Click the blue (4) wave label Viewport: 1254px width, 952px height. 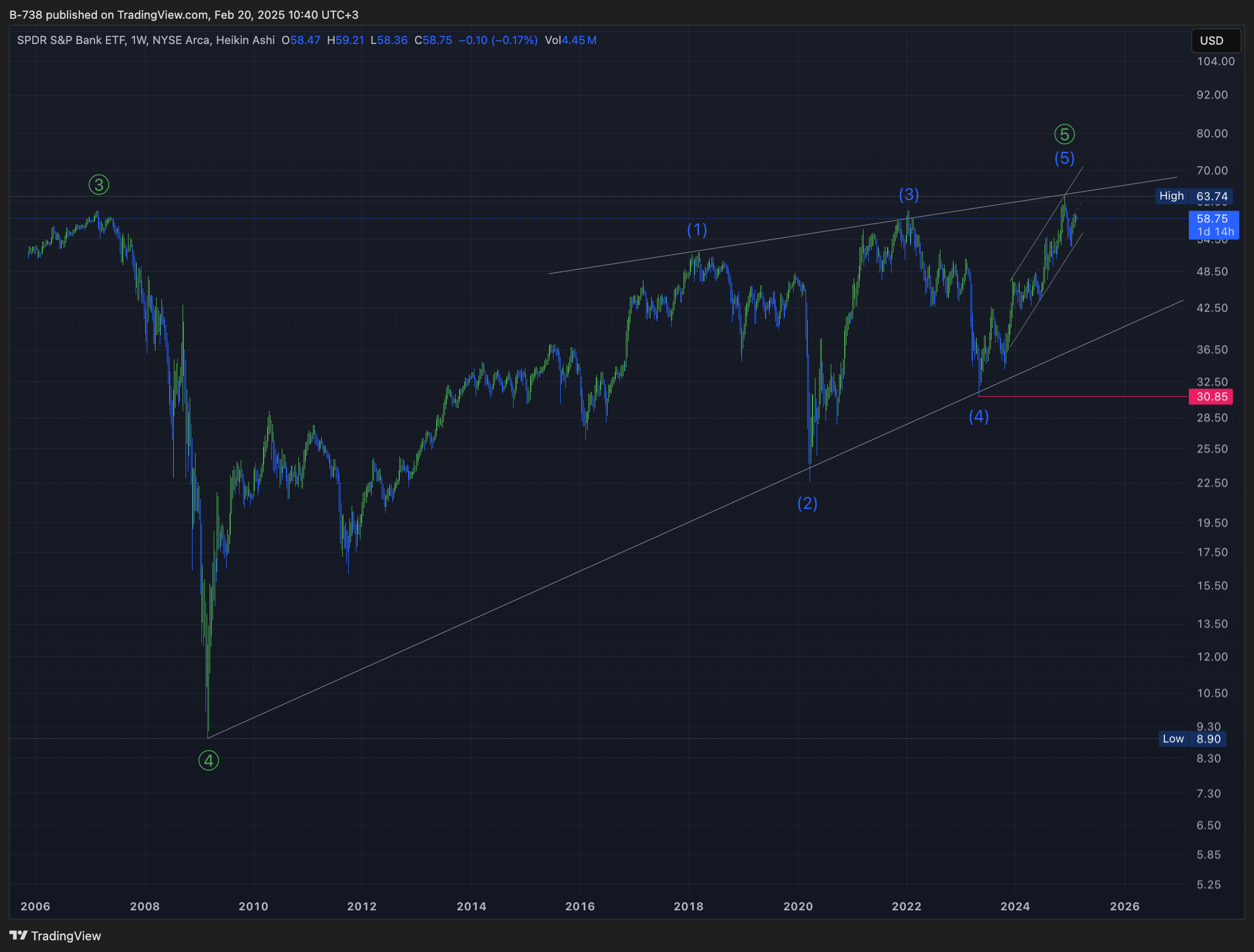pyautogui.click(x=979, y=416)
